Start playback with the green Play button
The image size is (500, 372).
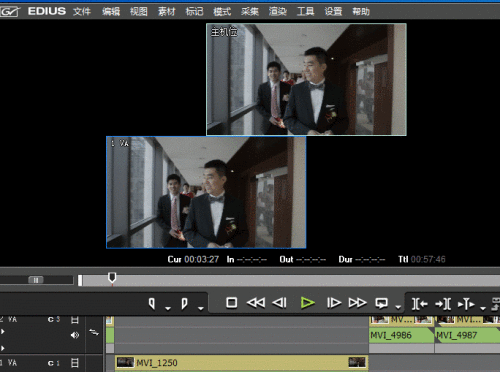tap(307, 303)
